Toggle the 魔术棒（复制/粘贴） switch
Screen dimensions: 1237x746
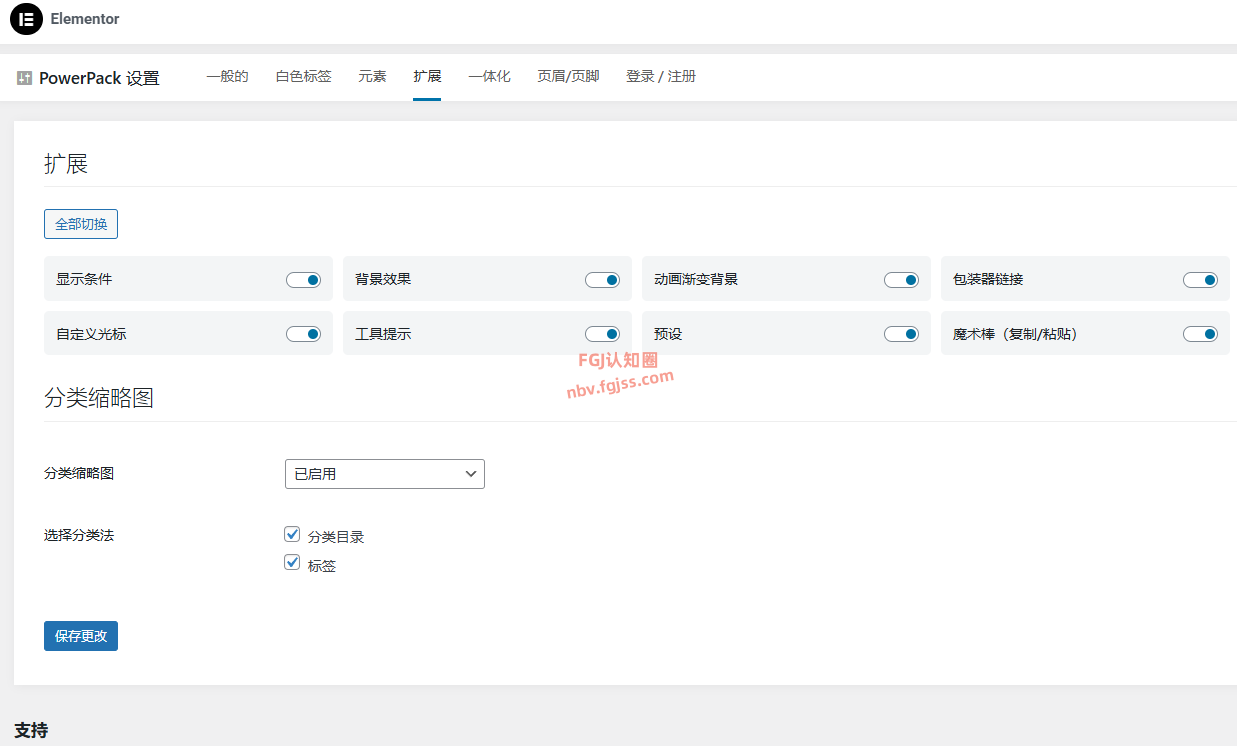(1200, 334)
